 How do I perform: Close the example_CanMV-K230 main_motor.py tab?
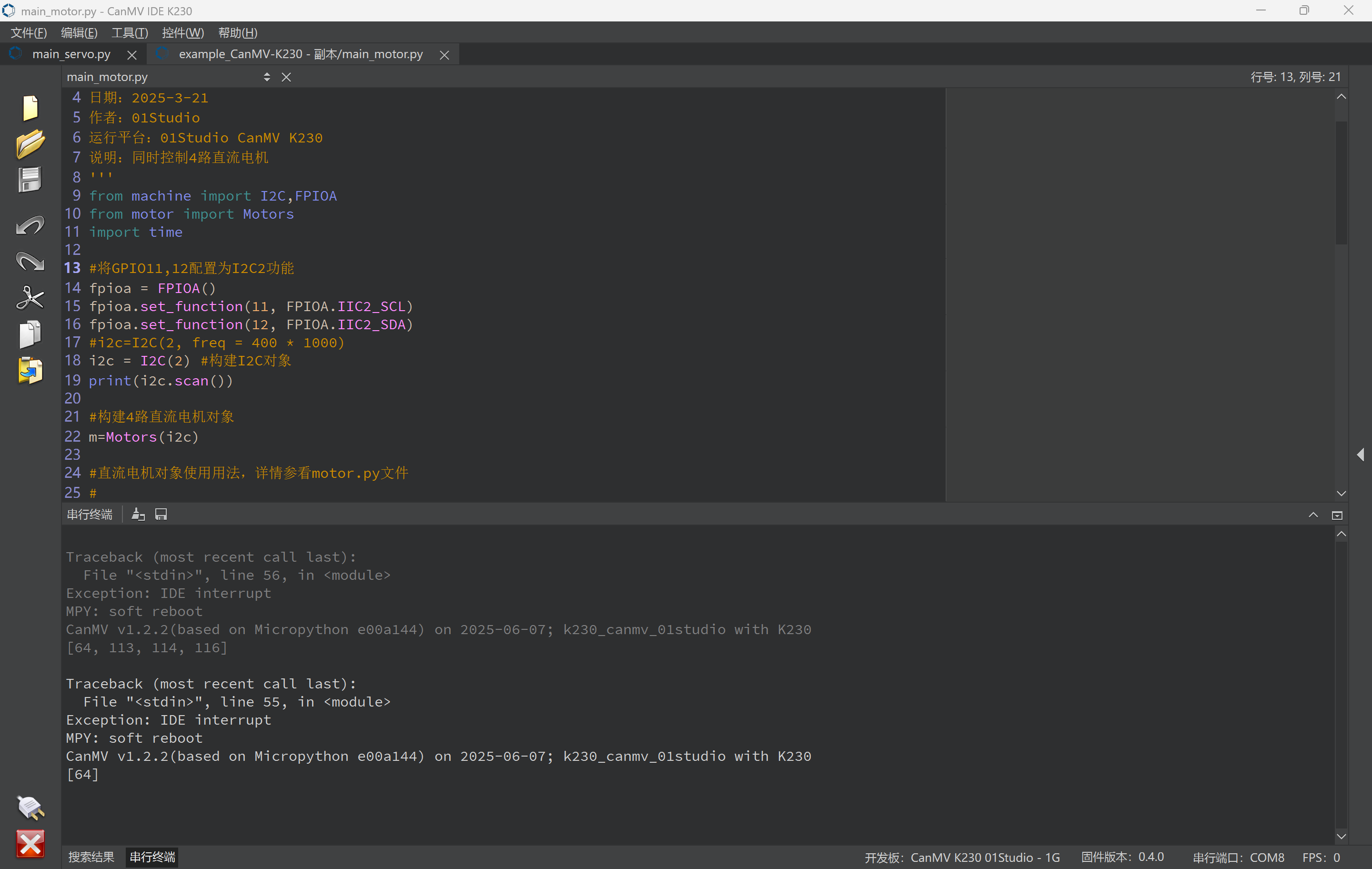coord(444,55)
